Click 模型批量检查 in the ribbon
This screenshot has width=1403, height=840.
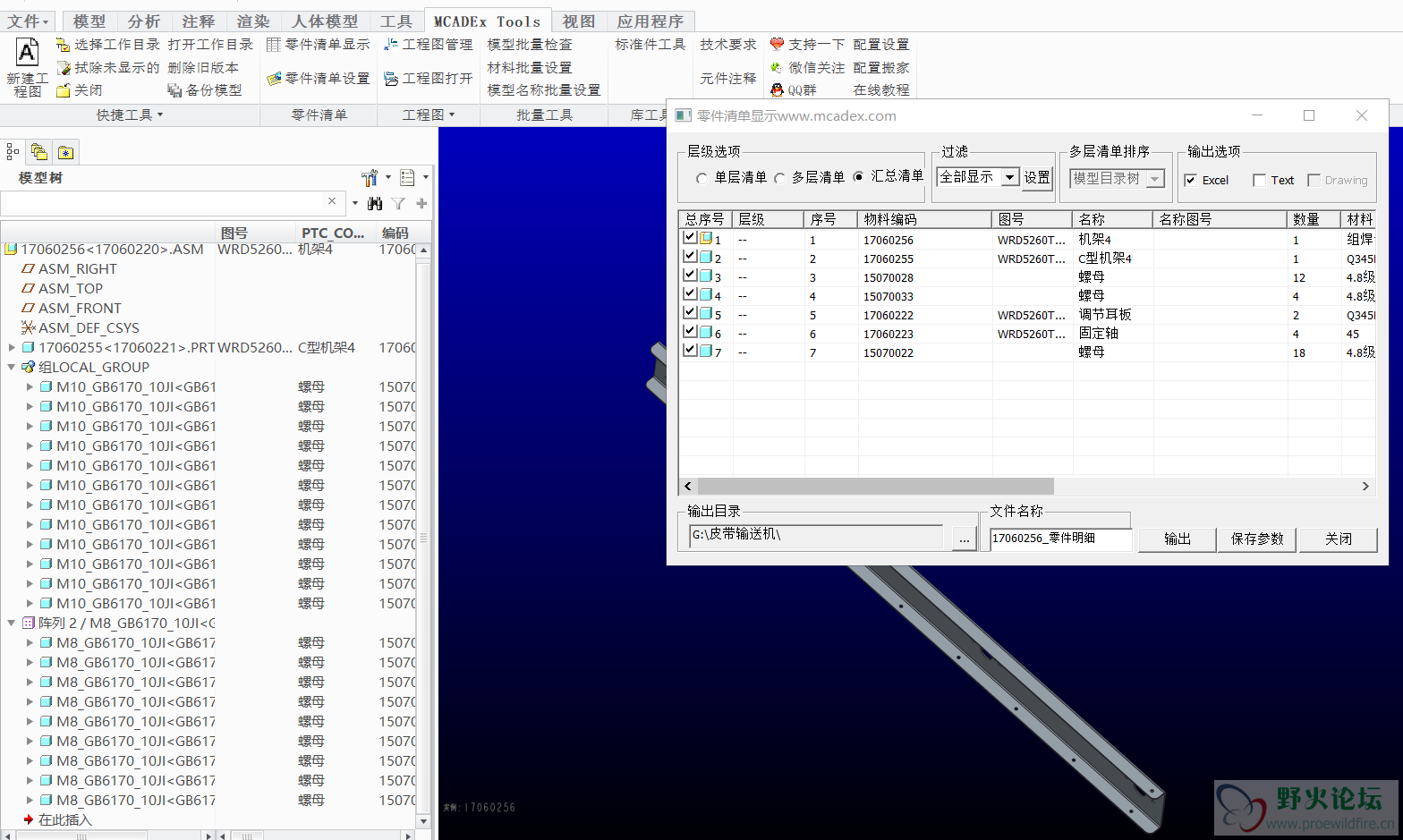[x=530, y=45]
